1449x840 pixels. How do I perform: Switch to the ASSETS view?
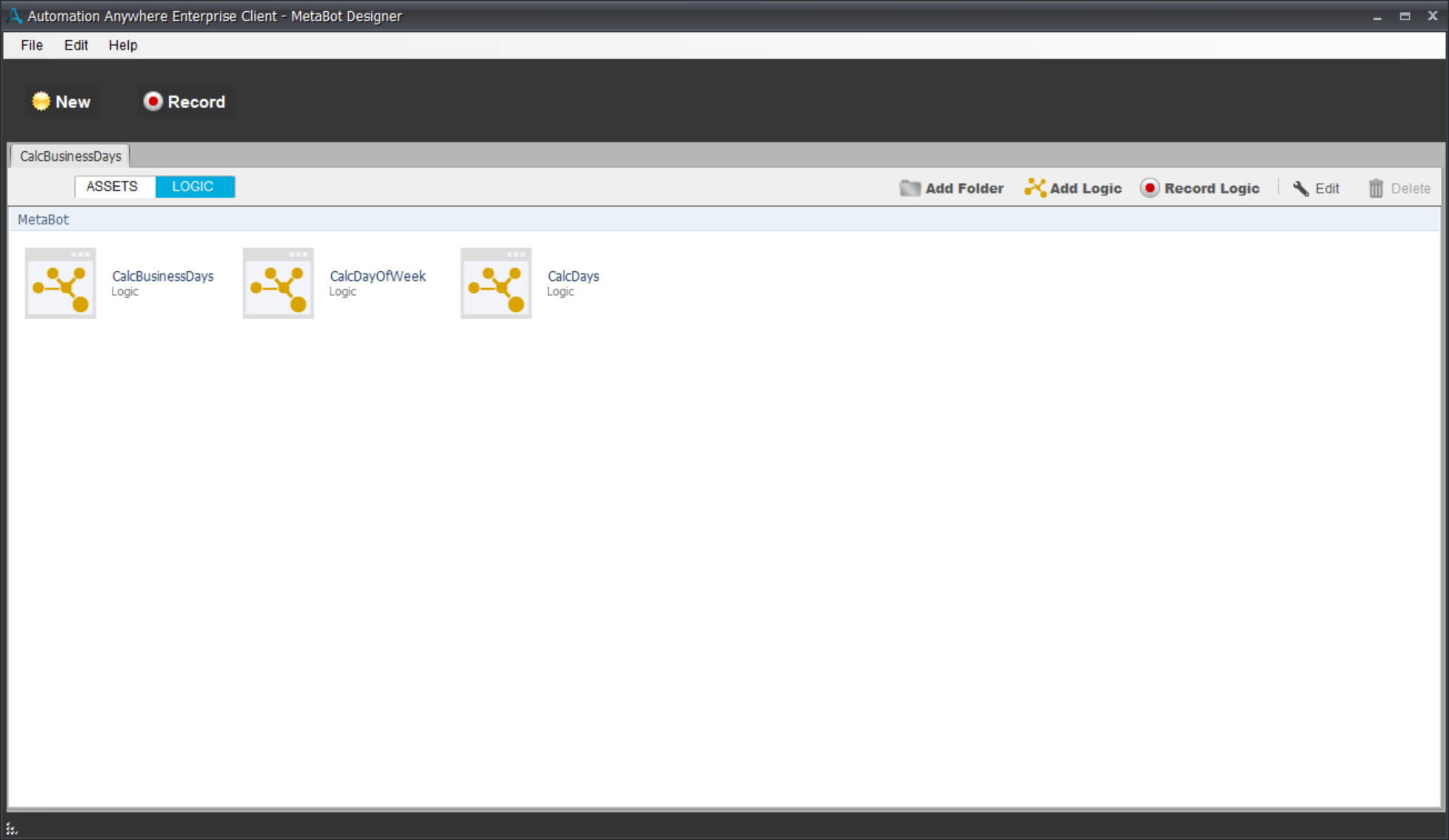(112, 187)
